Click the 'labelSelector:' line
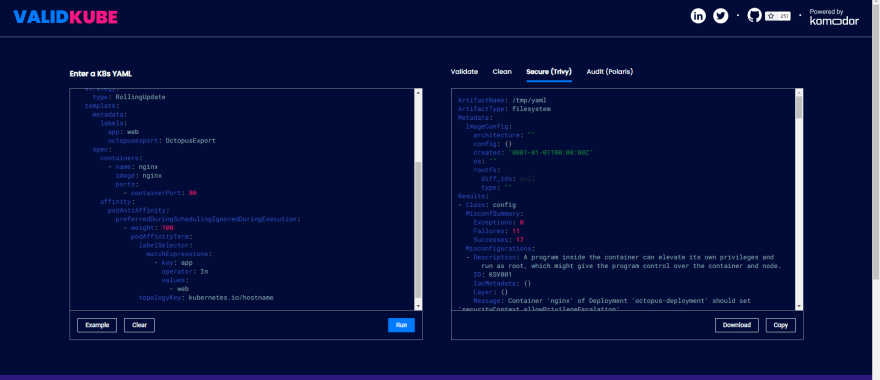Viewport: 880px width, 380px height. pos(166,245)
